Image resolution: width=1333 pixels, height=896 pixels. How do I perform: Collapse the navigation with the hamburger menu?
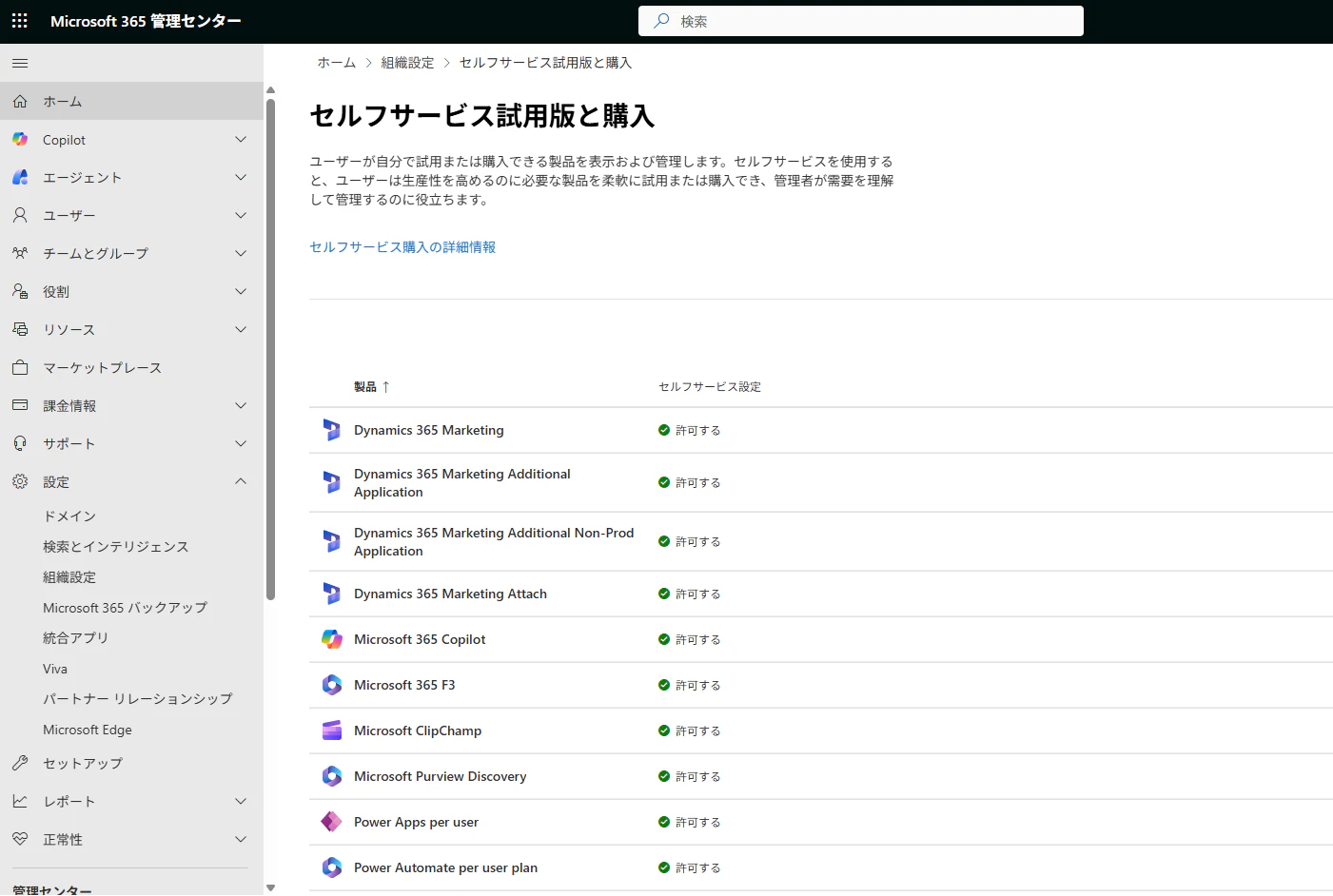point(19,63)
